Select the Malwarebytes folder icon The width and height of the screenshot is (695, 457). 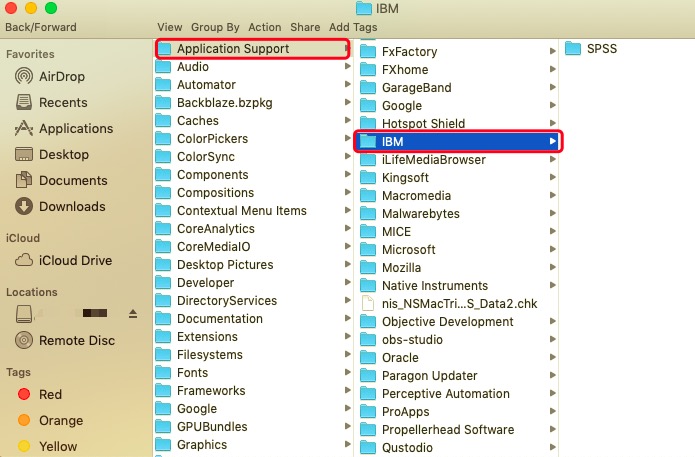[368, 214]
